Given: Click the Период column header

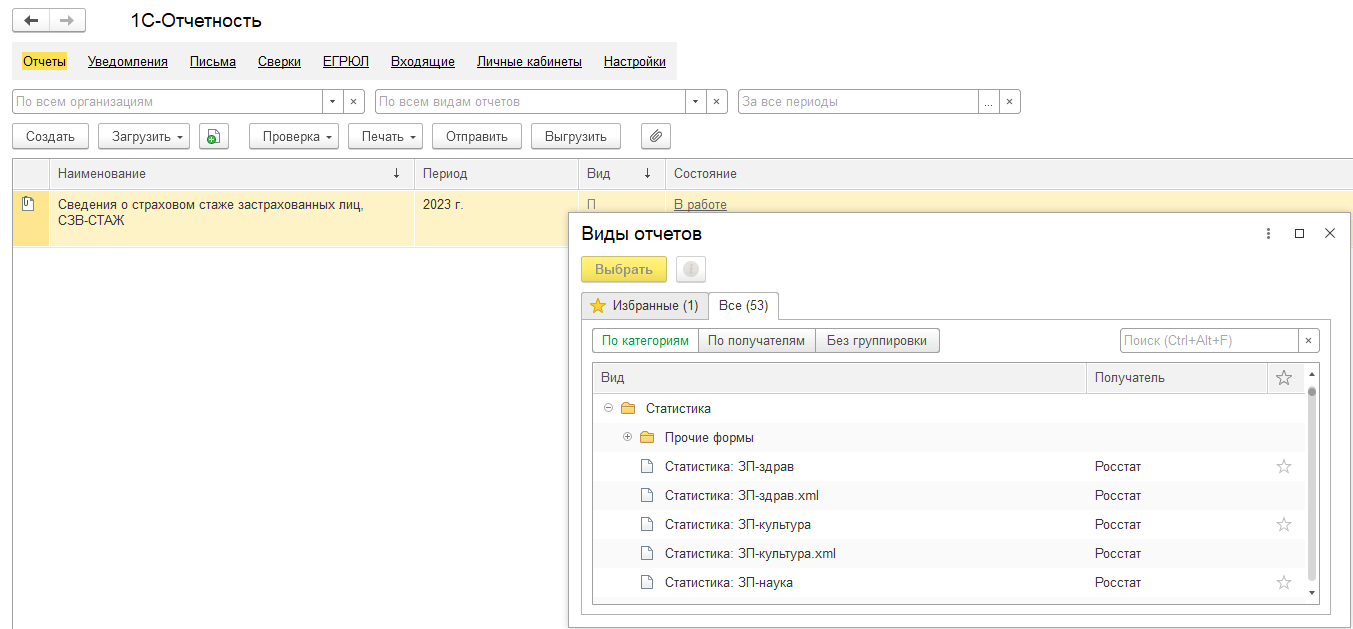Looking at the screenshot, I should [x=496, y=173].
